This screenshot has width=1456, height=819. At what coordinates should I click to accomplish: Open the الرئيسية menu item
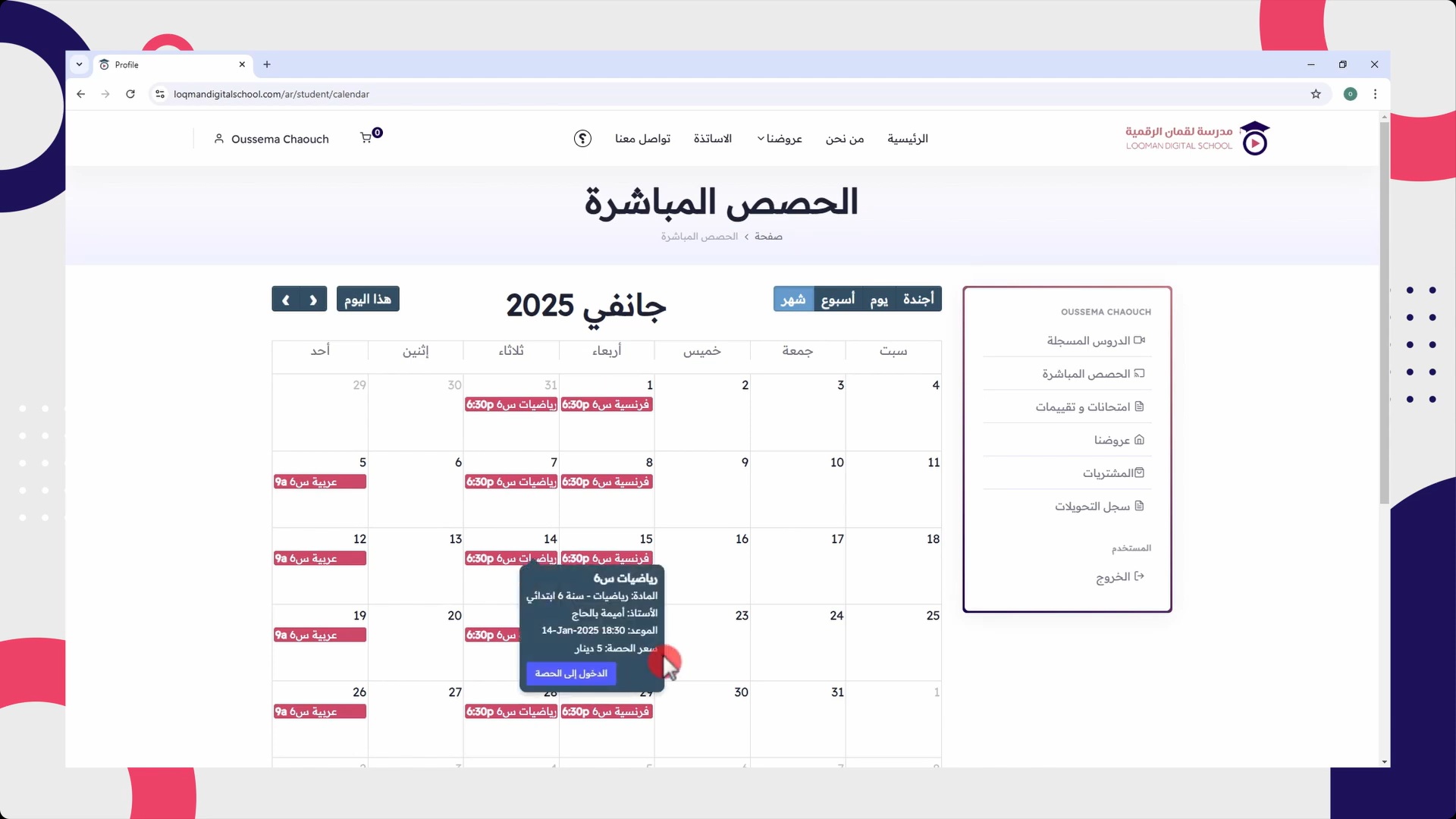coord(907,139)
